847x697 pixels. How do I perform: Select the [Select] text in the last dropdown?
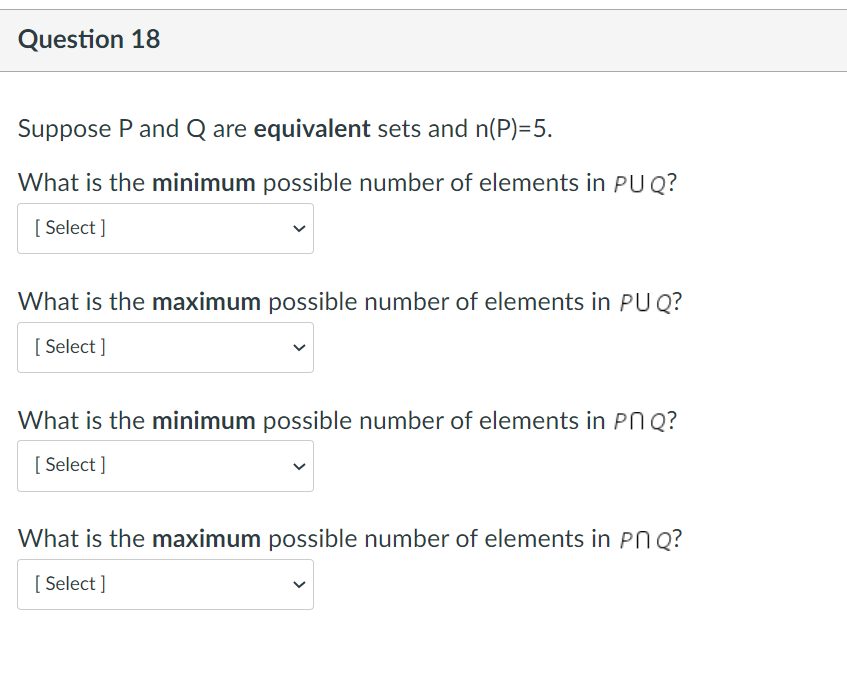point(68,583)
